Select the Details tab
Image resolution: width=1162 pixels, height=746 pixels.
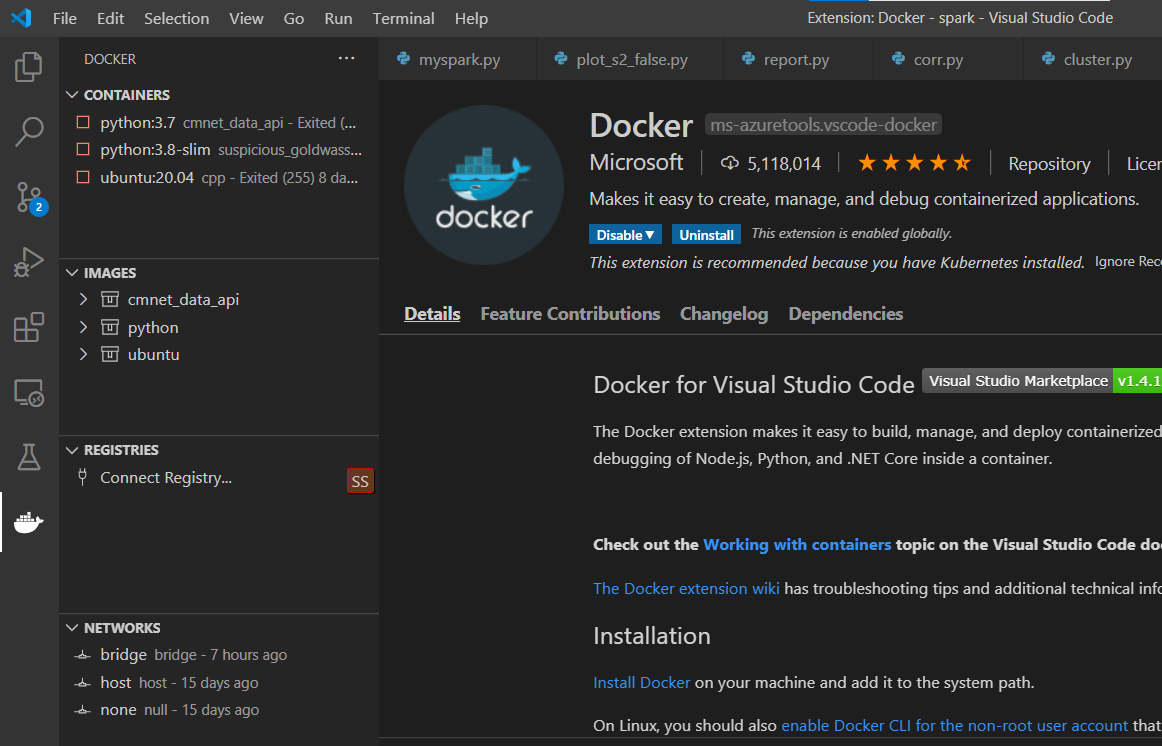[432, 314]
